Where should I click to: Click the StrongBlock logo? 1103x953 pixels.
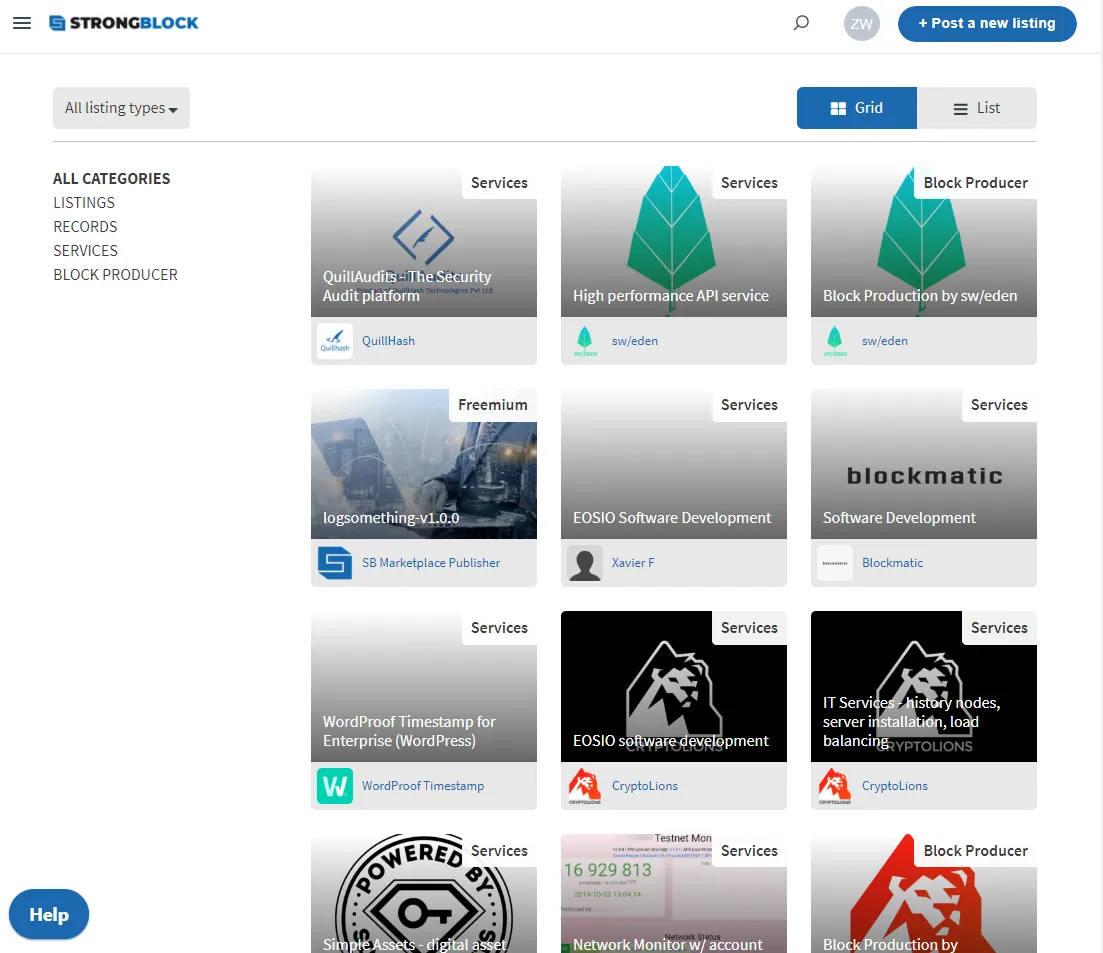pos(124,23)
